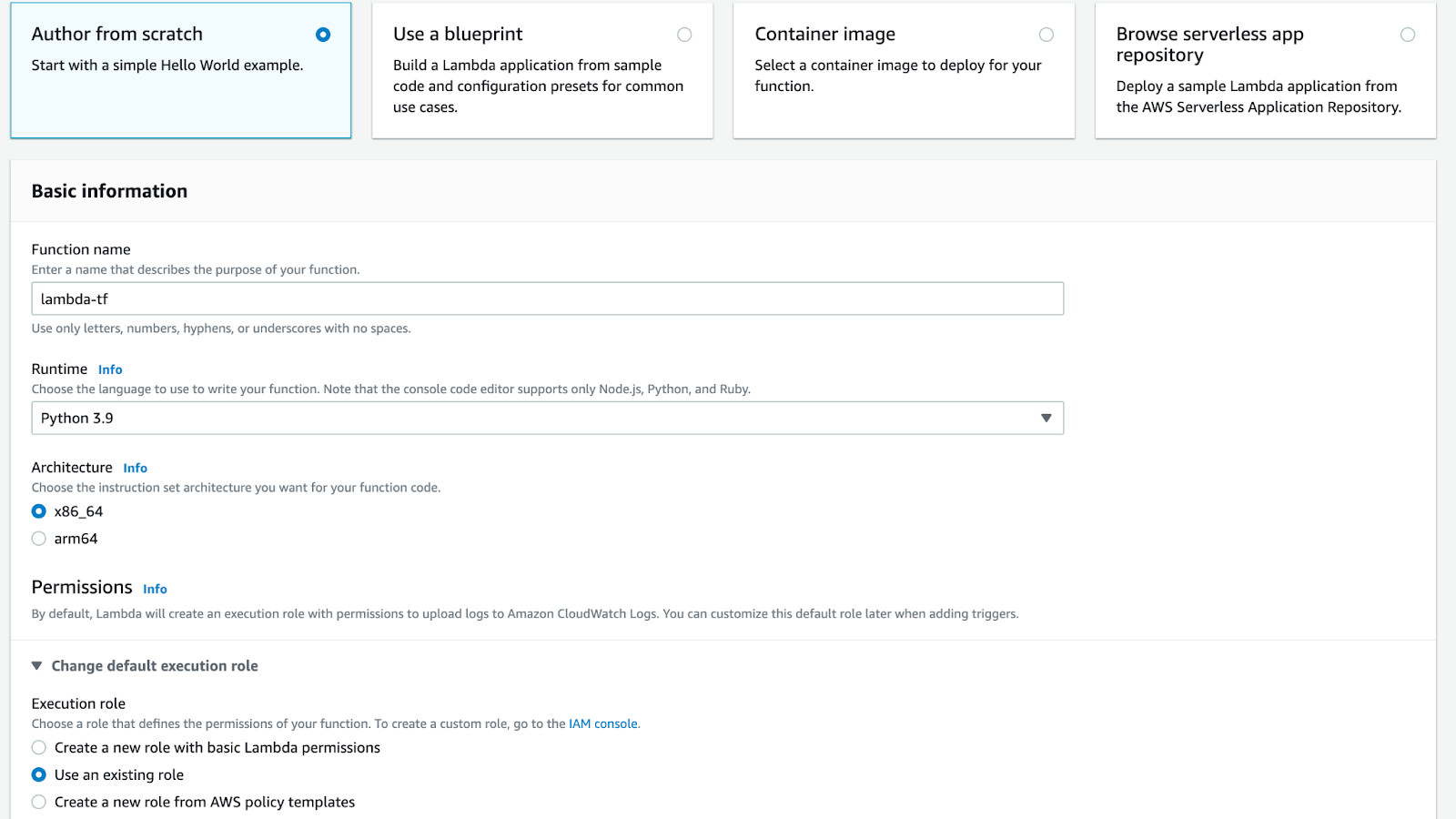Open the IAM console link
This screenshot has width=1456, height=819.
603,724
